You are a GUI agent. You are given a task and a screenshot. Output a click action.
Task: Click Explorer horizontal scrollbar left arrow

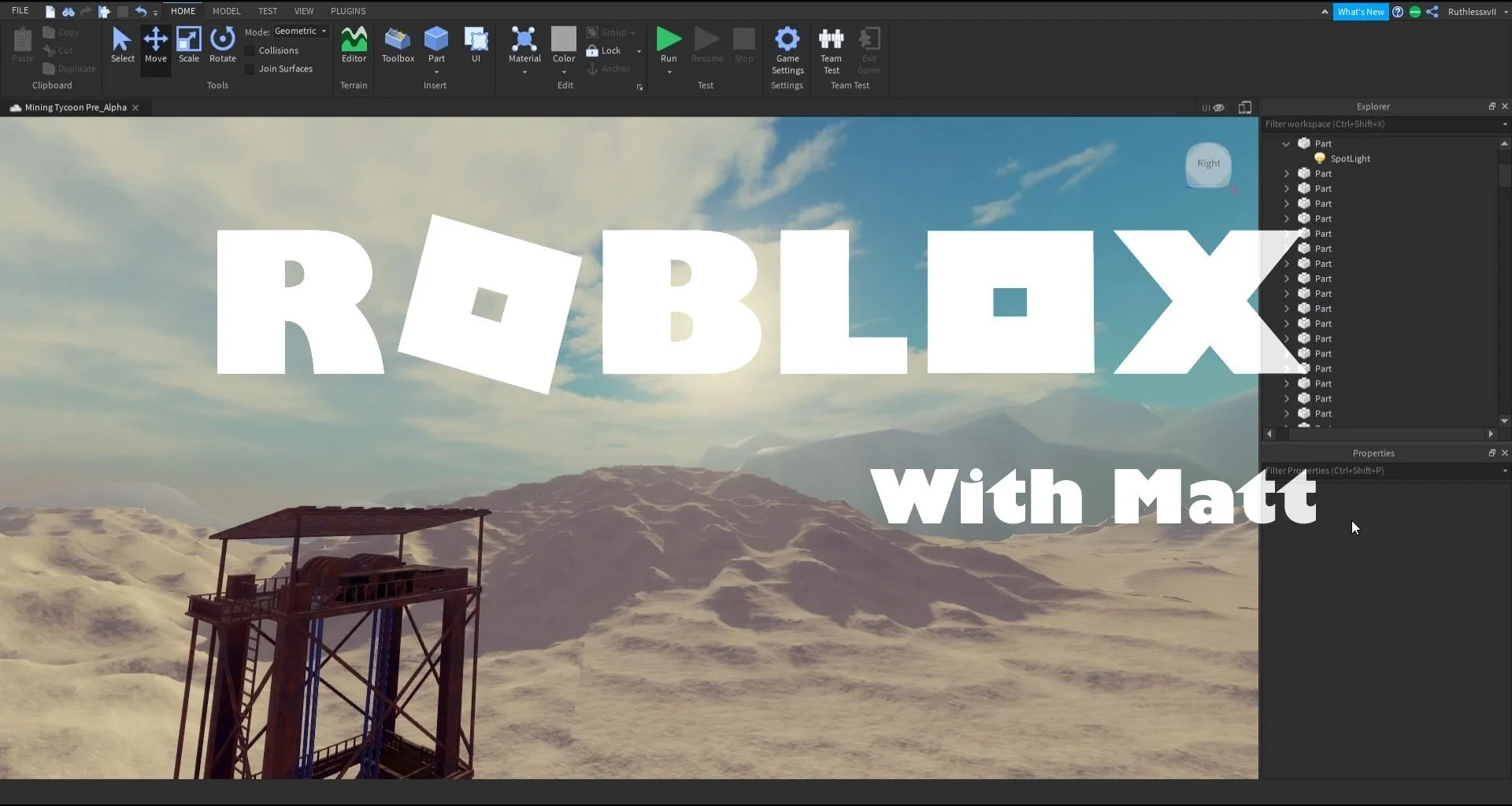pyautogui.click(x=1269, y=434)
